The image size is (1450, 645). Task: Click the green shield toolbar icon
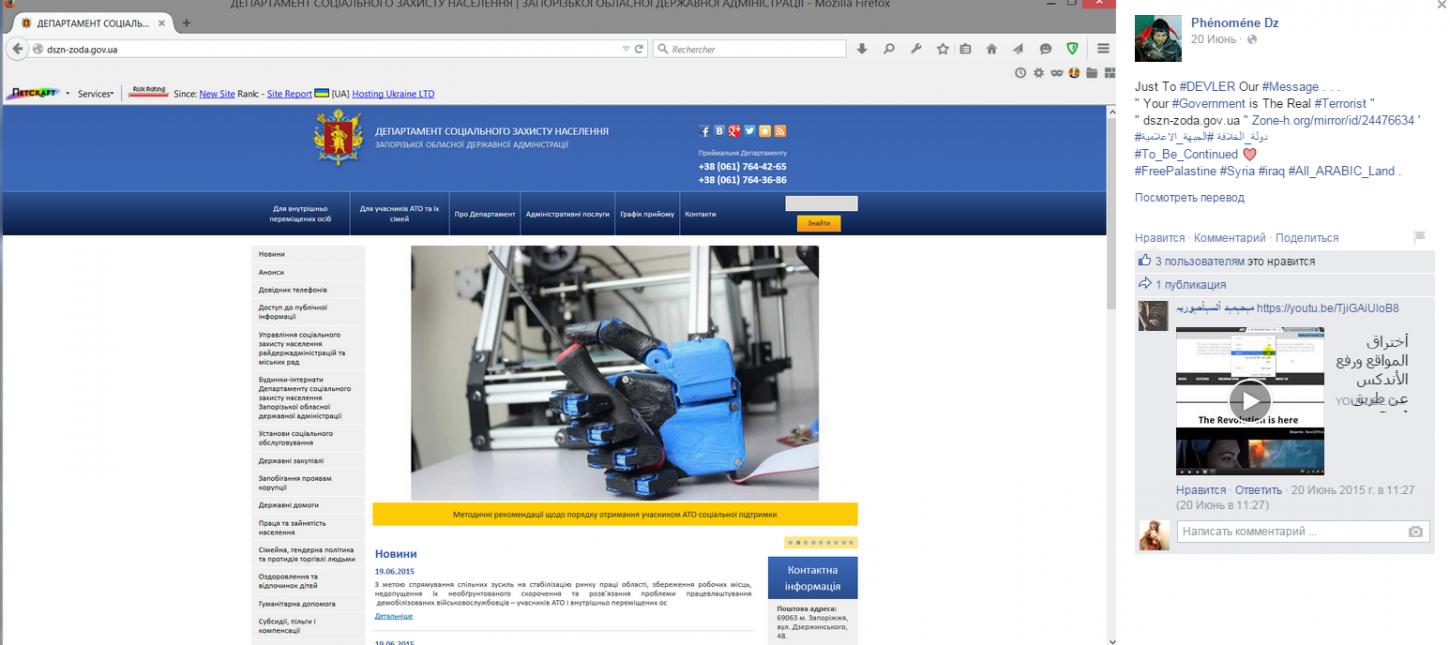1072,49
